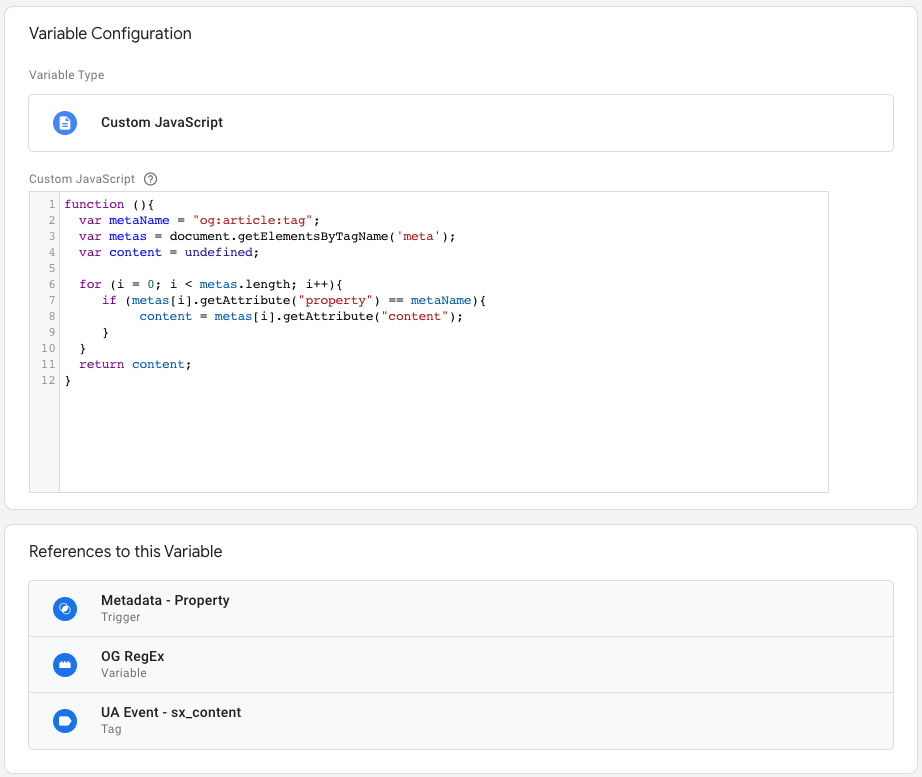Click the Variable Type label

(66, 75)
